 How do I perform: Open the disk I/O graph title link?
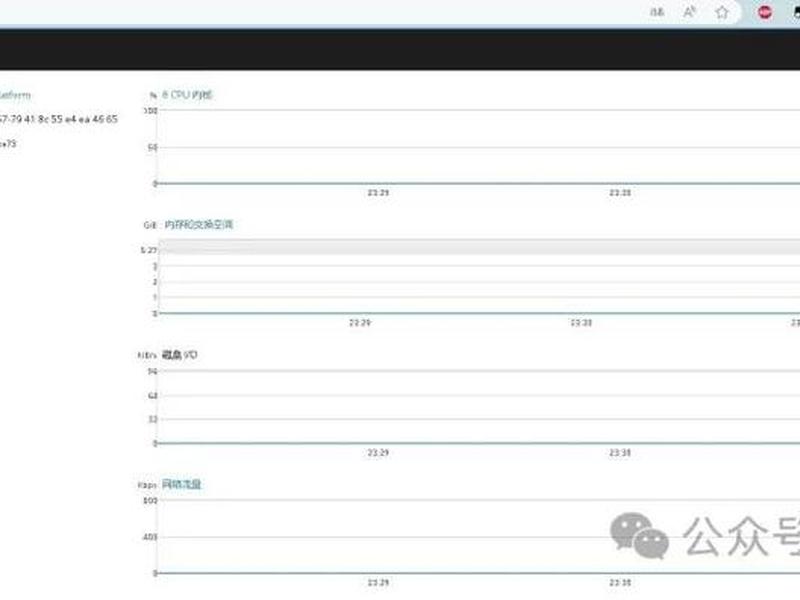tap(180, 355)
